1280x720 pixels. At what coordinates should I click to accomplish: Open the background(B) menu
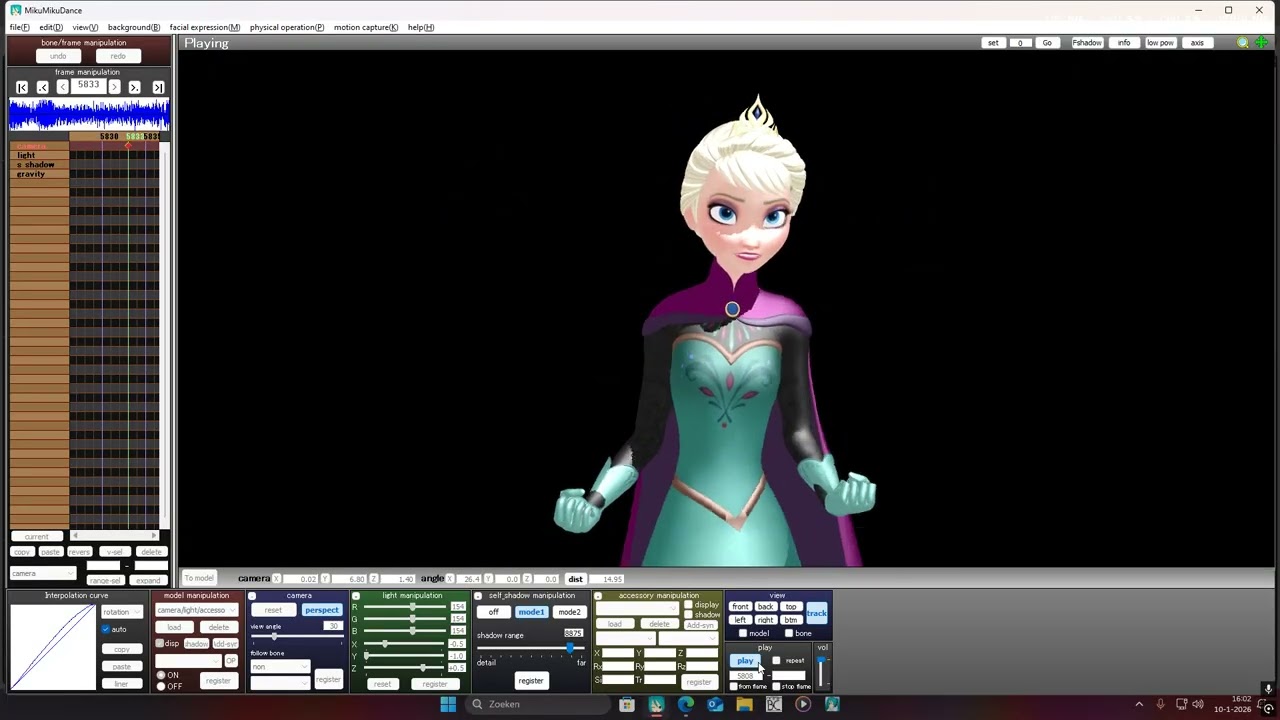pos(134,27)
